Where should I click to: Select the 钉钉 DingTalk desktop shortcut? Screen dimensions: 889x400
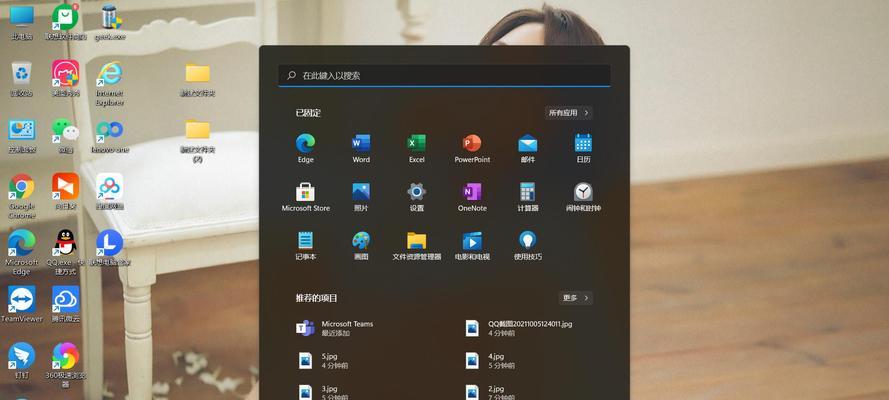click(x=22, y=360)
